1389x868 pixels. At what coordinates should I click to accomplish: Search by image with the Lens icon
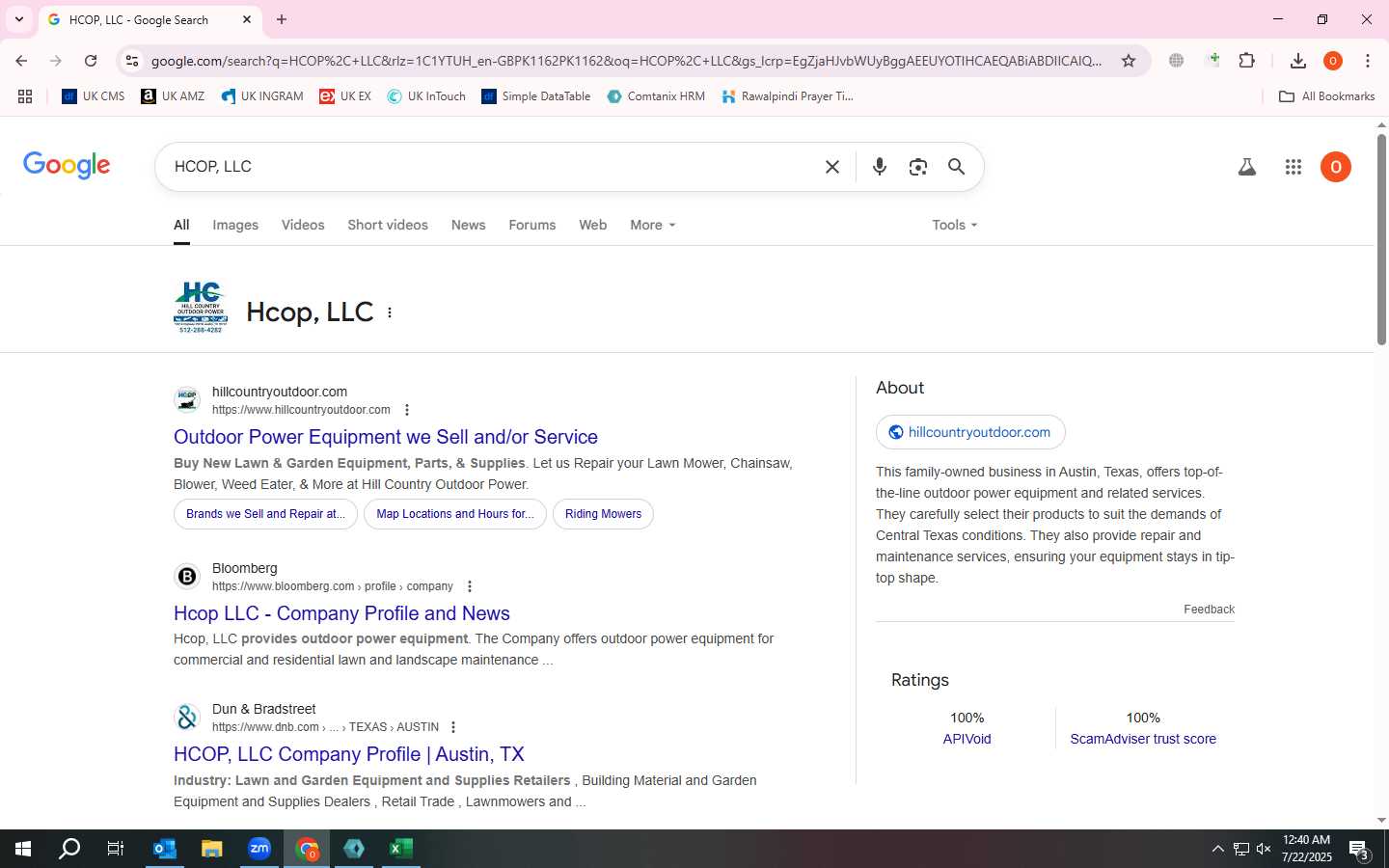pyautogui.click(x=918, y=167)
